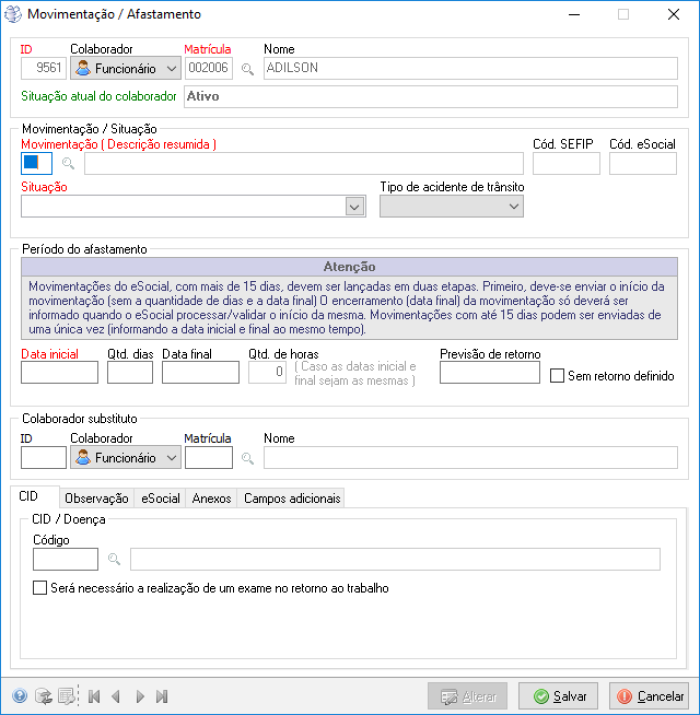Click the blue help icon in bottom bar
This screenshot has width=700, height=715.
(19, 696)
